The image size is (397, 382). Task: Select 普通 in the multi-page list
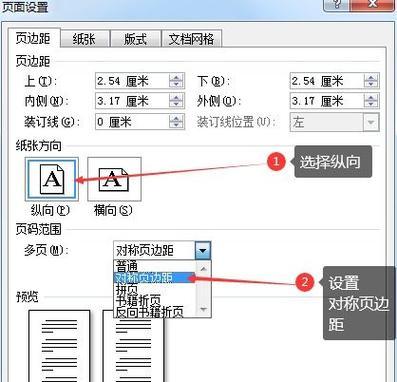(155, 266)
